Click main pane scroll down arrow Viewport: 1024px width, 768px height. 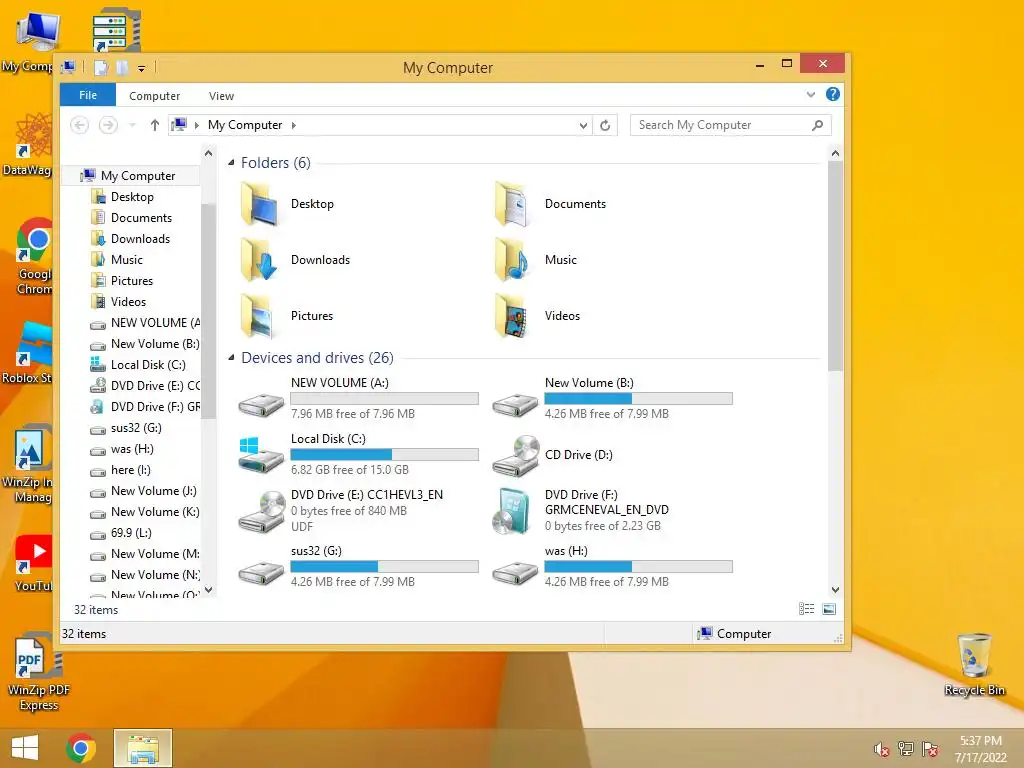pyautogui.click(x=835, y=590)
